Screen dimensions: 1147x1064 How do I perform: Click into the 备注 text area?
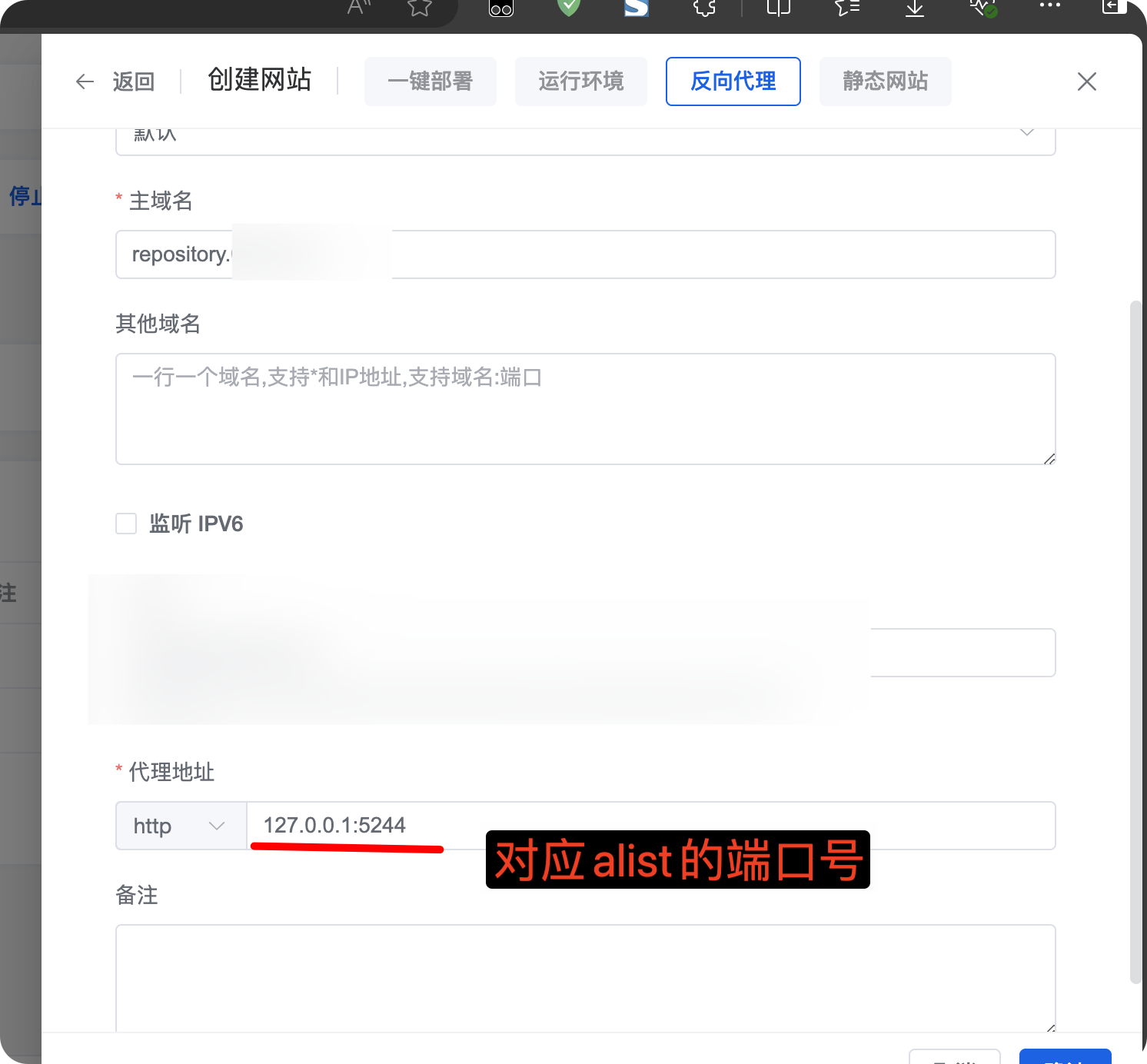click(586, 978)
